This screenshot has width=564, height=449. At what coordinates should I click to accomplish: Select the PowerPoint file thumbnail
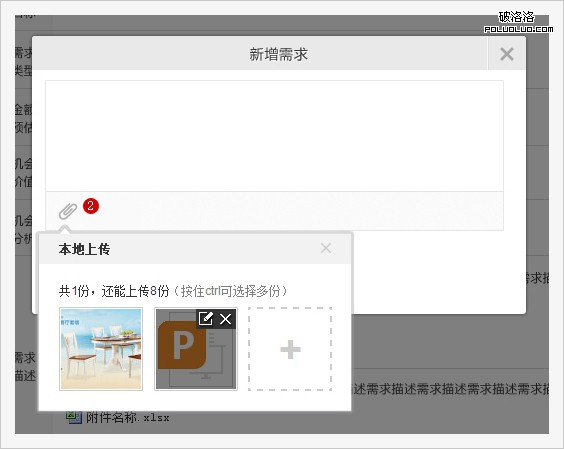(196, 349)
